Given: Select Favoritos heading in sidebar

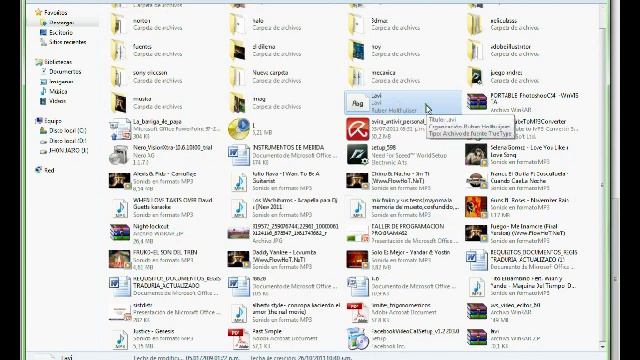Looking at the screenshot, I should 56,13.
